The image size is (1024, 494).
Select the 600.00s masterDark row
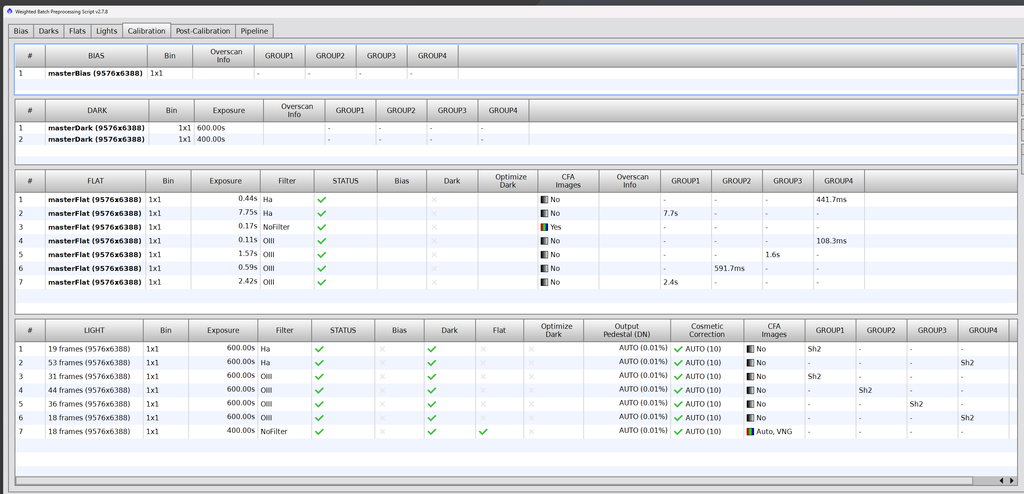click(x=516, y=128)
